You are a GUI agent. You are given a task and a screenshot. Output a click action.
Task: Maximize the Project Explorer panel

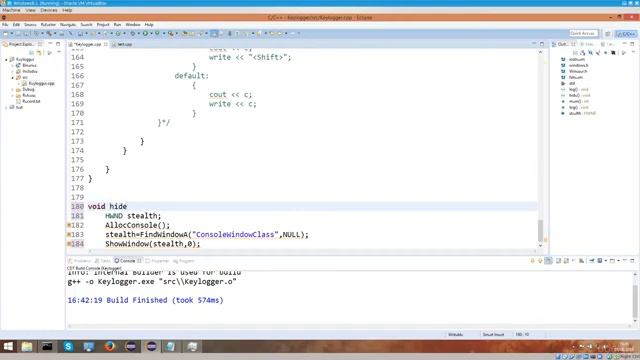point(58,44)
